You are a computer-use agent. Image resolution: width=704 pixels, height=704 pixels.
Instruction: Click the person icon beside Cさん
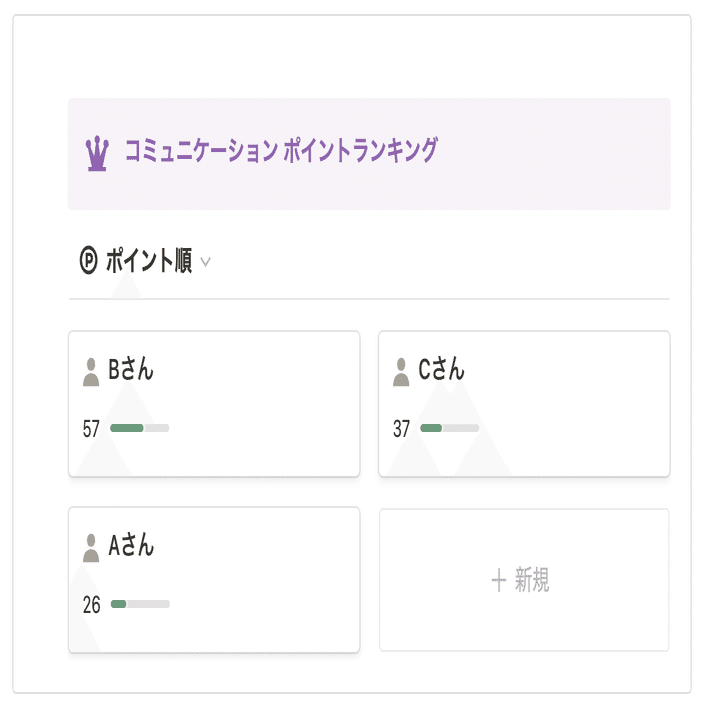pos(401,371)
